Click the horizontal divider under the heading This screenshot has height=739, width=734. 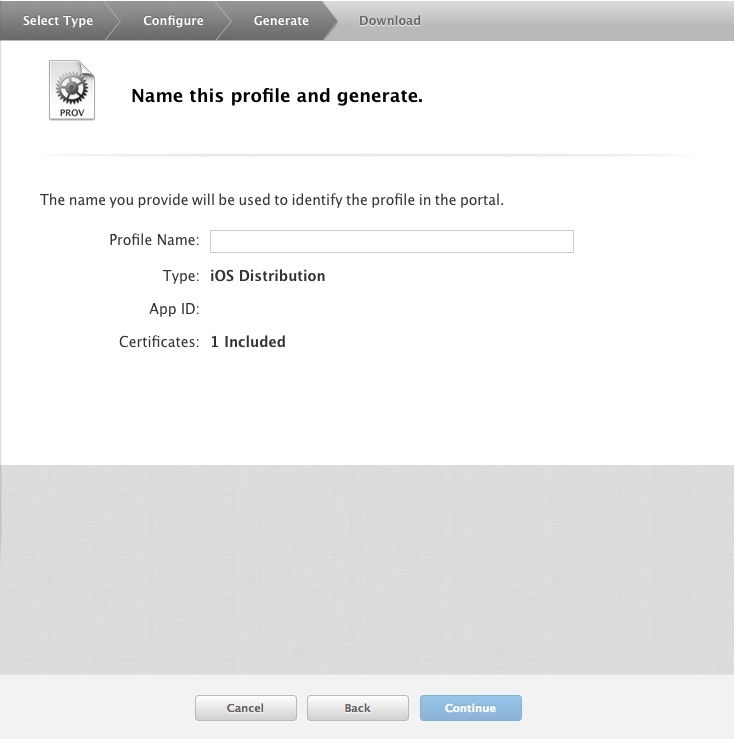point(367,155)
